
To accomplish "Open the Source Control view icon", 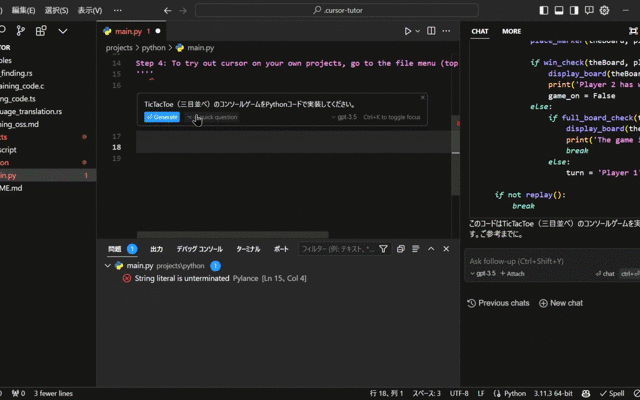I will tap(20, 31).
